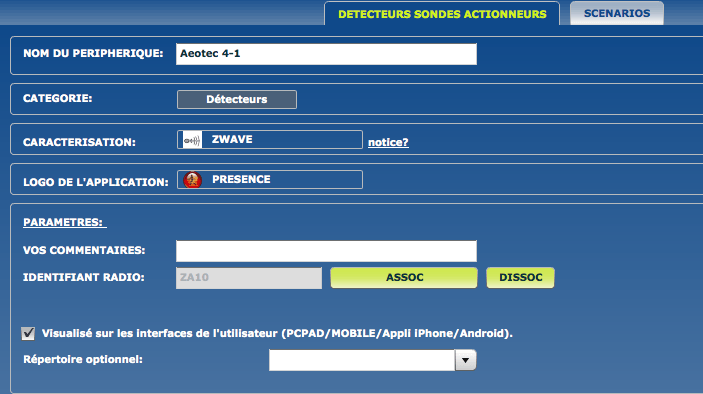Click the dropdown arrow of Répertoire optionnel
The image size is (703, 394).
pyautogui.click(x=465, y=360)
